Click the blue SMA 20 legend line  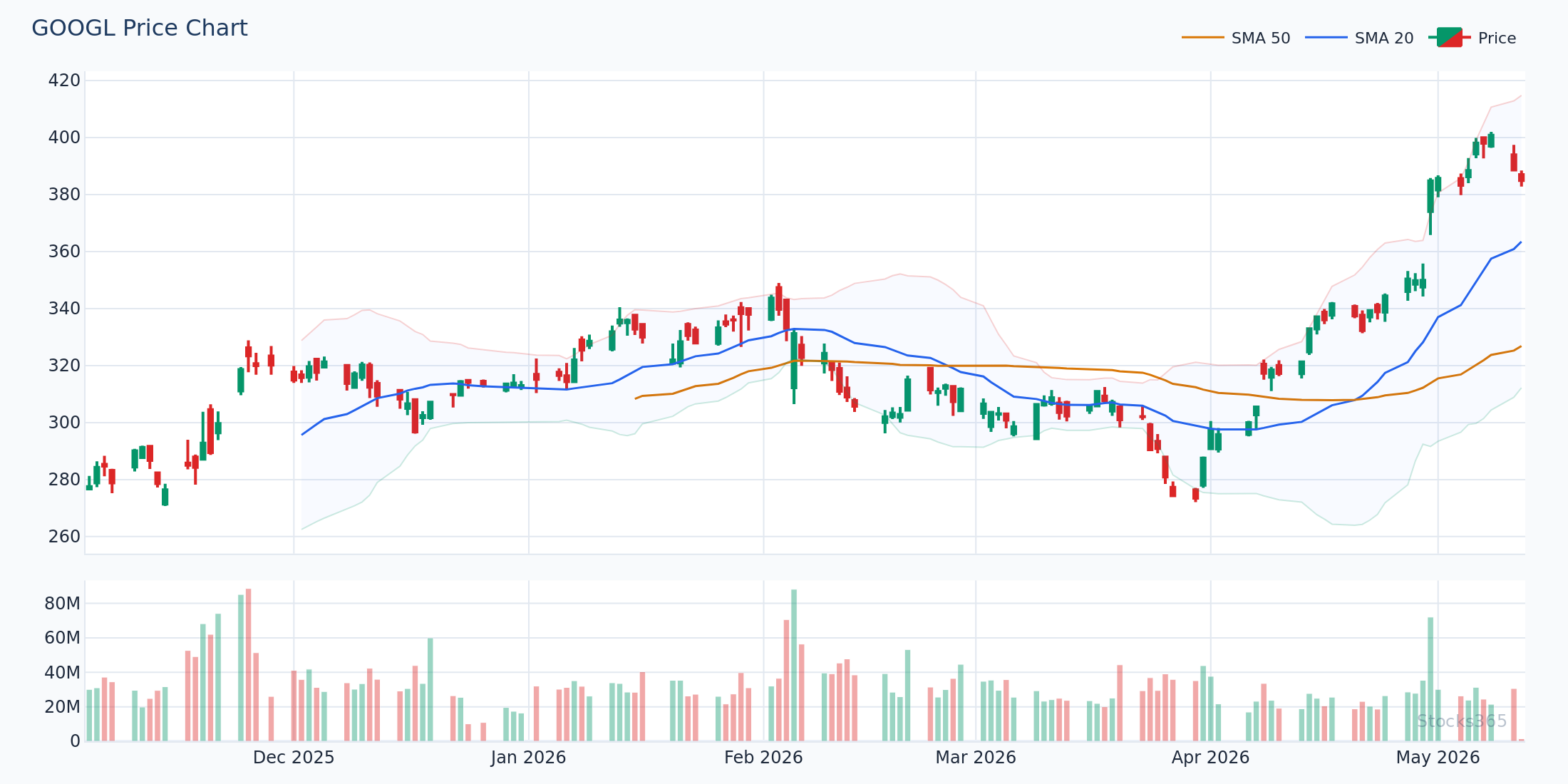coord(1326,38)
